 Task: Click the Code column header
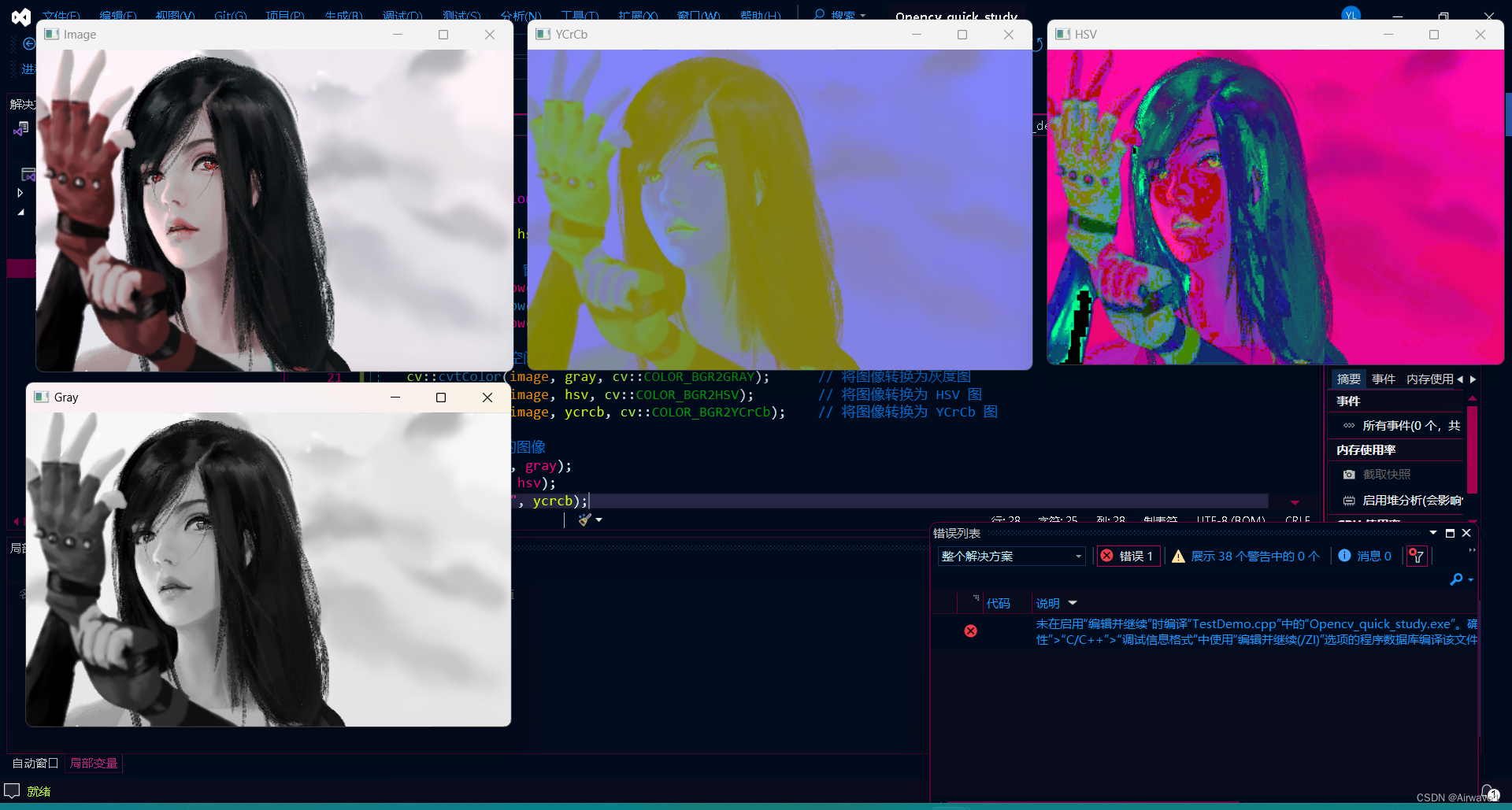pos(999,603)
